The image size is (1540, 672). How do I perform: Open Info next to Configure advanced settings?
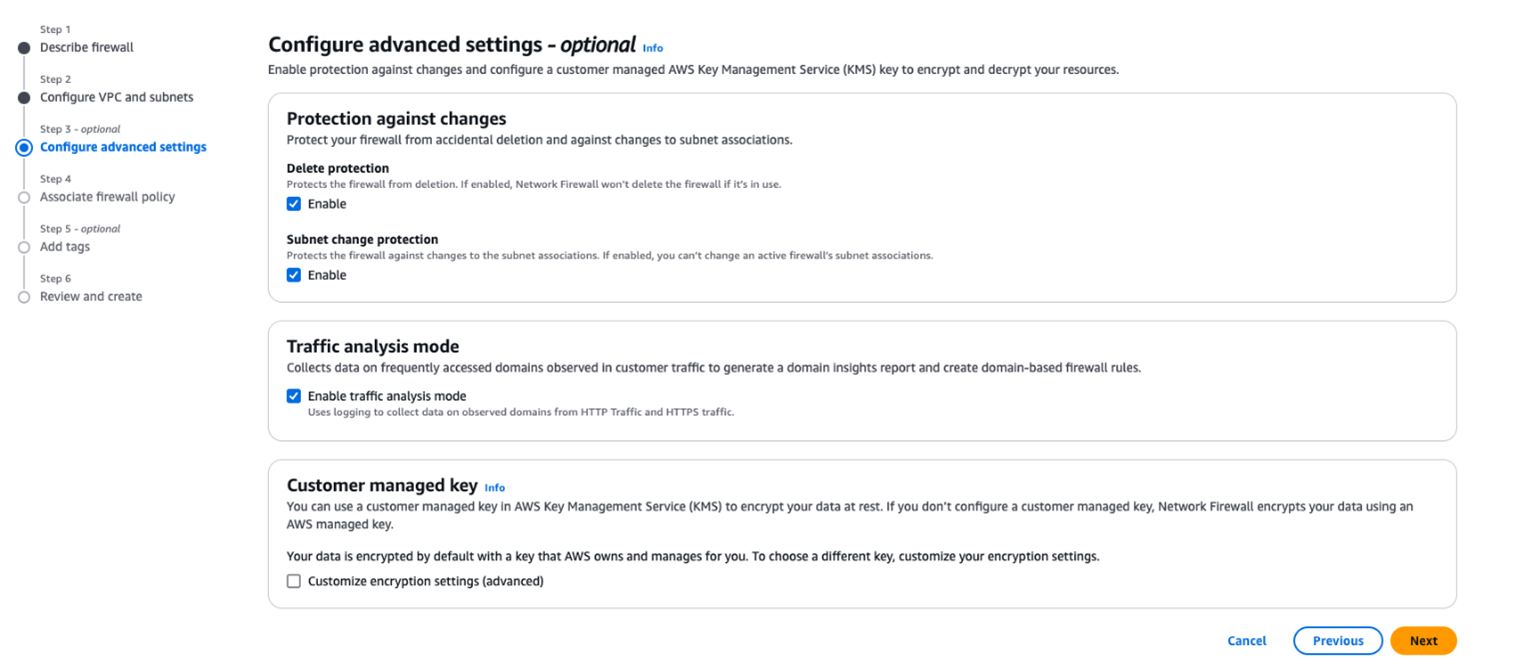652,47
